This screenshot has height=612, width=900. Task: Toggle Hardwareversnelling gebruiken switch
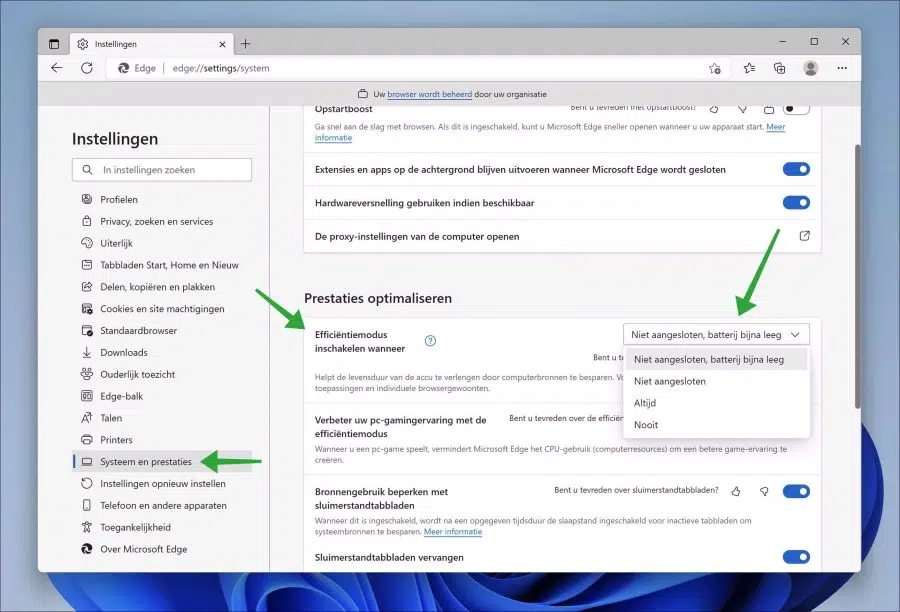(x=796, y=203)
